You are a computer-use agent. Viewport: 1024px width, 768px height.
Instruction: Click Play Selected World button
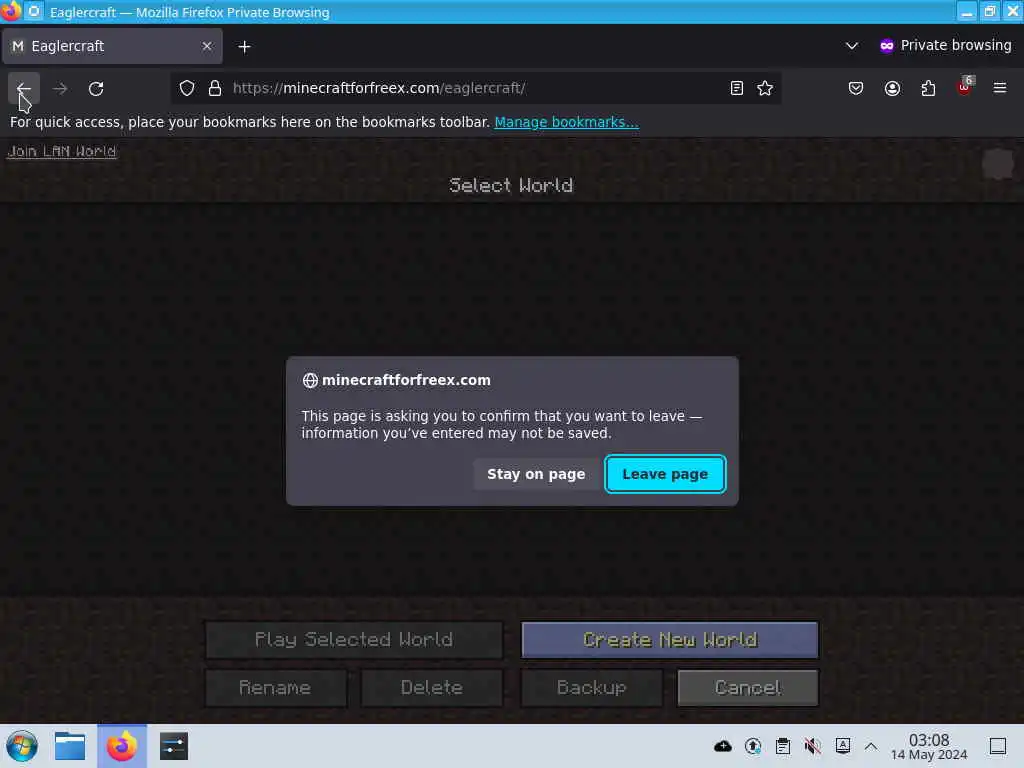tap(354, 639)
